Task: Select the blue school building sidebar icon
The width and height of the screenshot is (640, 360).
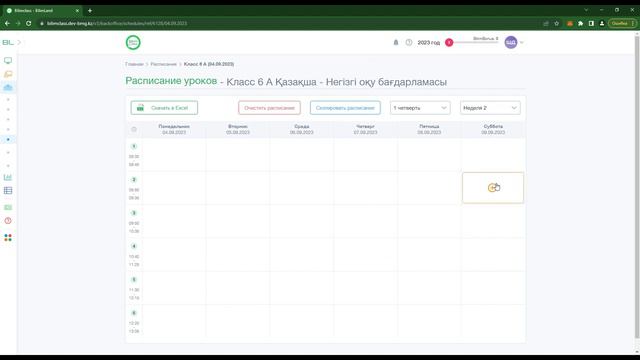Action: tap(8, 87)
